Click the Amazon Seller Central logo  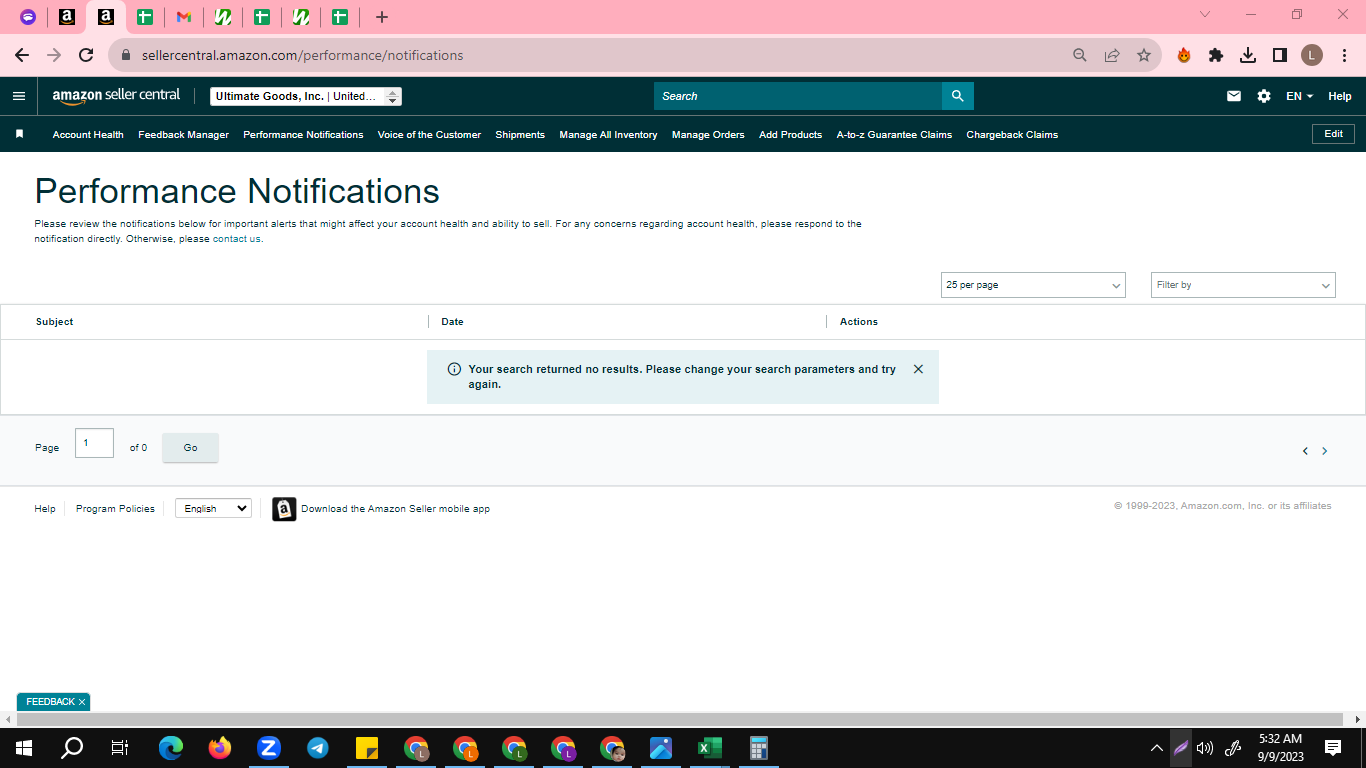point(116,96)
